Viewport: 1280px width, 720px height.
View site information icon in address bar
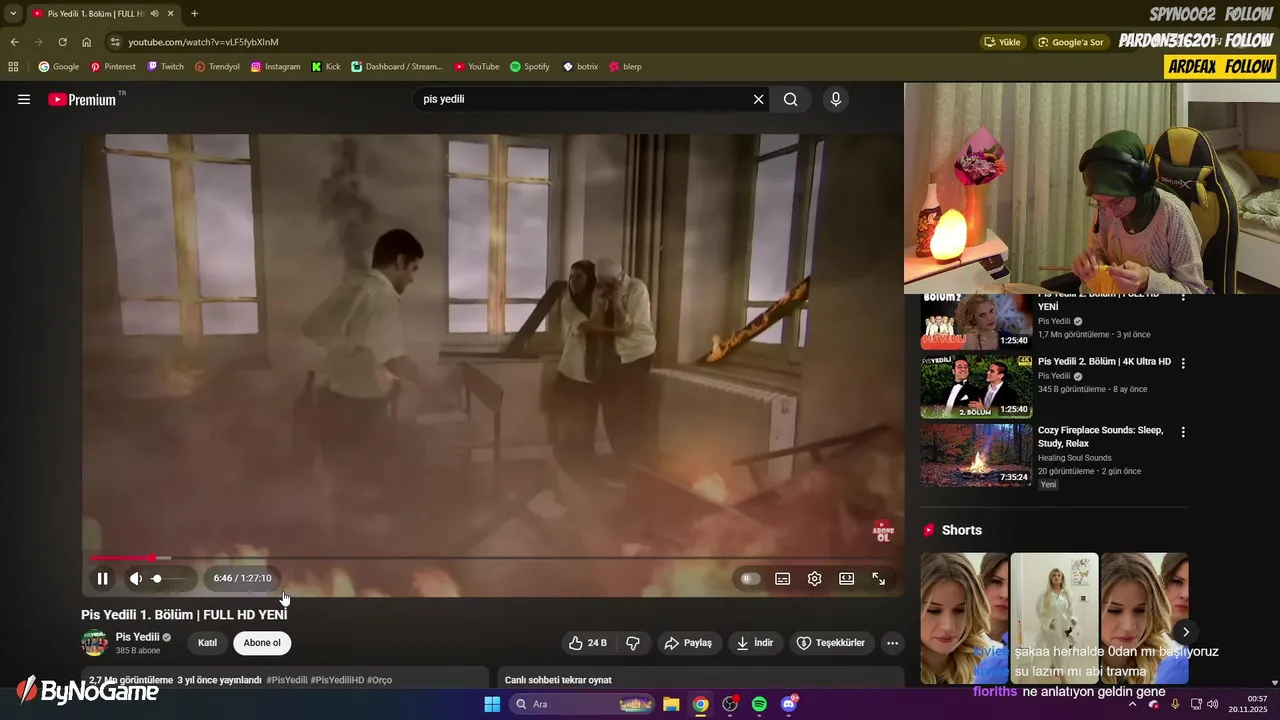point(115,42)
